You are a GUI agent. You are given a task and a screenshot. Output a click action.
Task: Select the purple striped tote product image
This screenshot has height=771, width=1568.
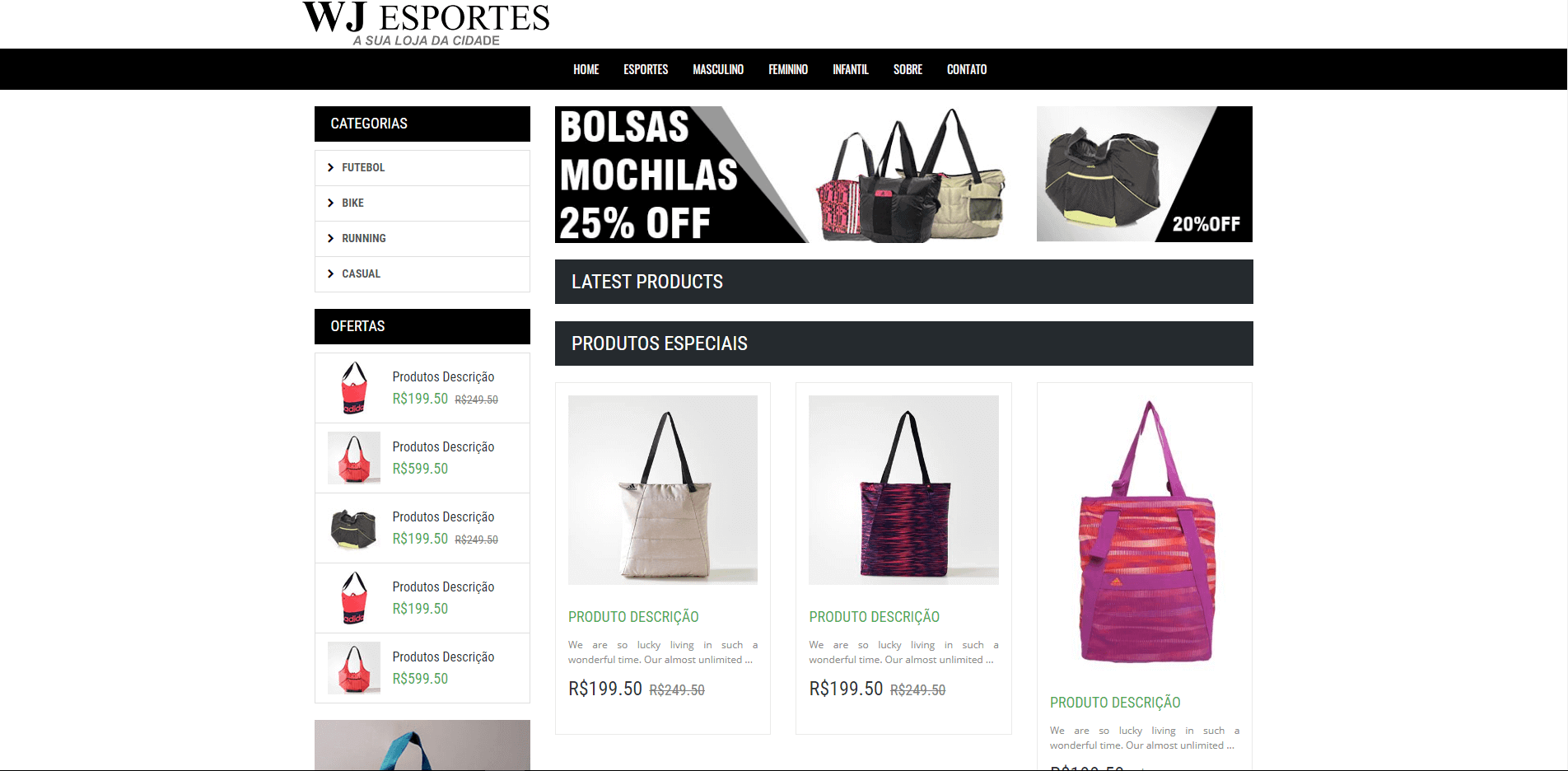[x=903, y=490]
